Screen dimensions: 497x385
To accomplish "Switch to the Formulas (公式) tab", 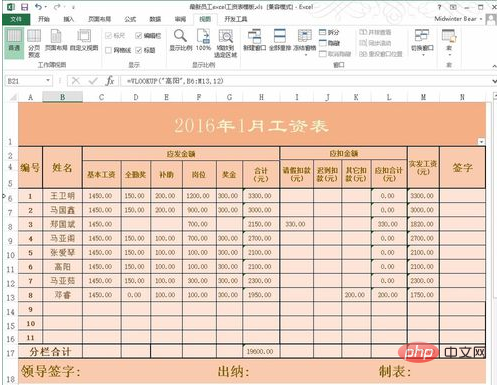I will click(130, 19).
